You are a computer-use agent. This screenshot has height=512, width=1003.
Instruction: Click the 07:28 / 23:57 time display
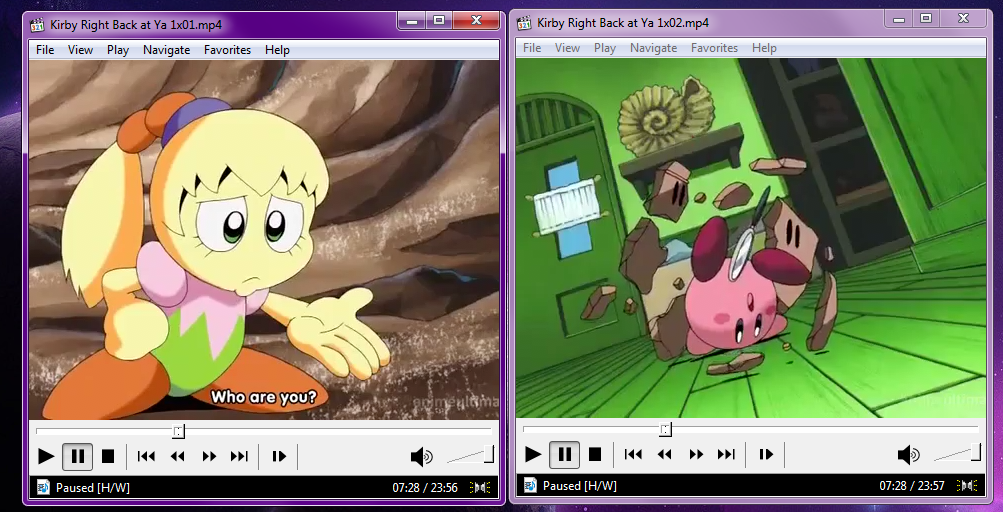click(912, 486)
